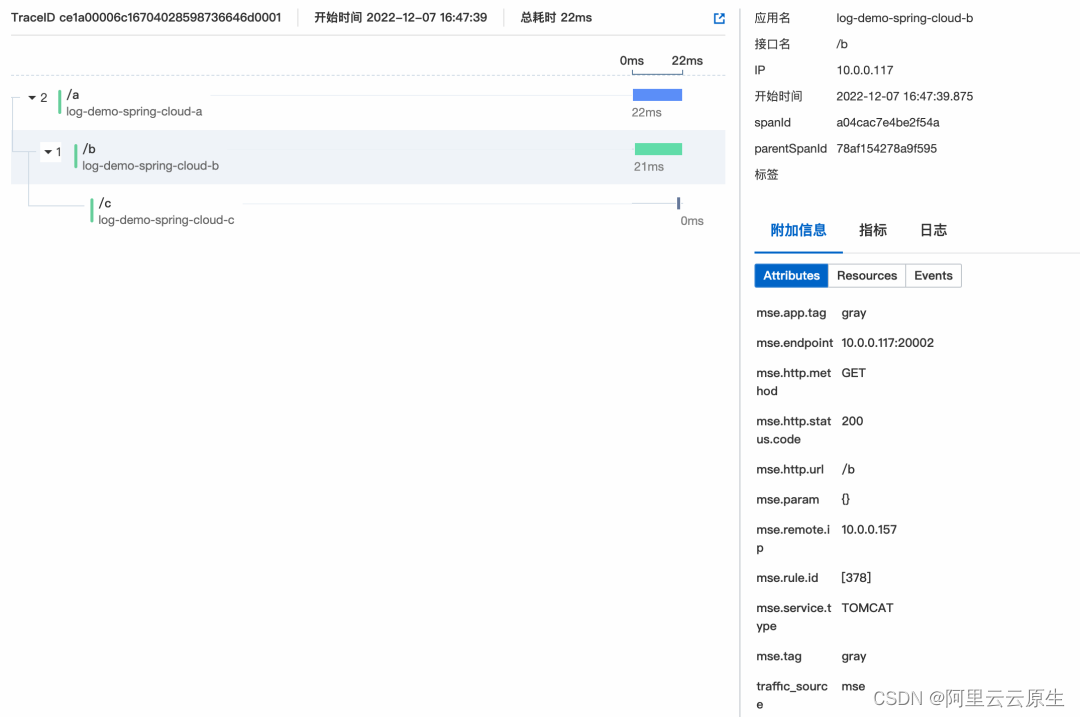The width and height of the screenshot is (1080, 717).
Task: Click log-demo-spring-cloud-a service name
Action: coord(134,112)
